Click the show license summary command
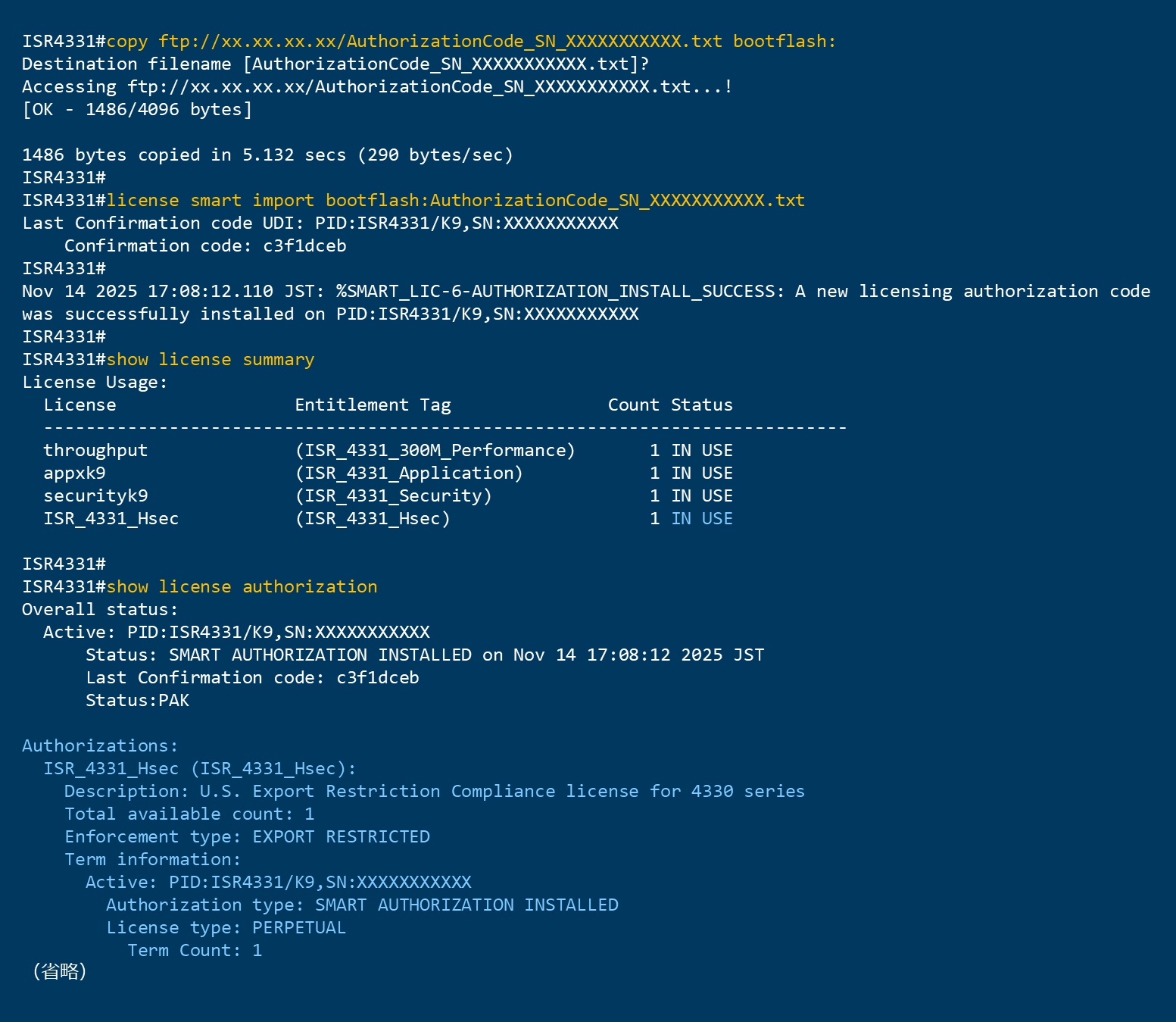Image resolution: width=1176 pixels, height=1022 pixels. pyautogui.click(x=210, y=359)
